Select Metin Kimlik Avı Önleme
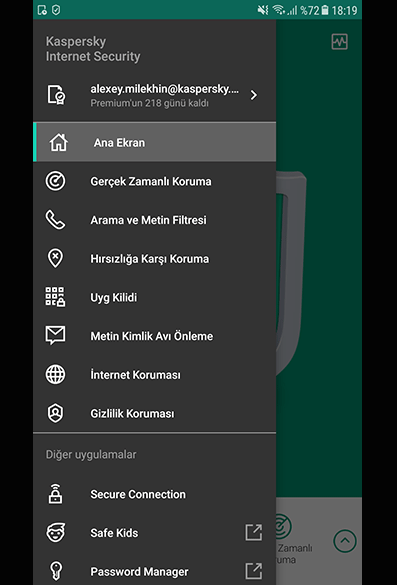 click(x=154, y=336)
